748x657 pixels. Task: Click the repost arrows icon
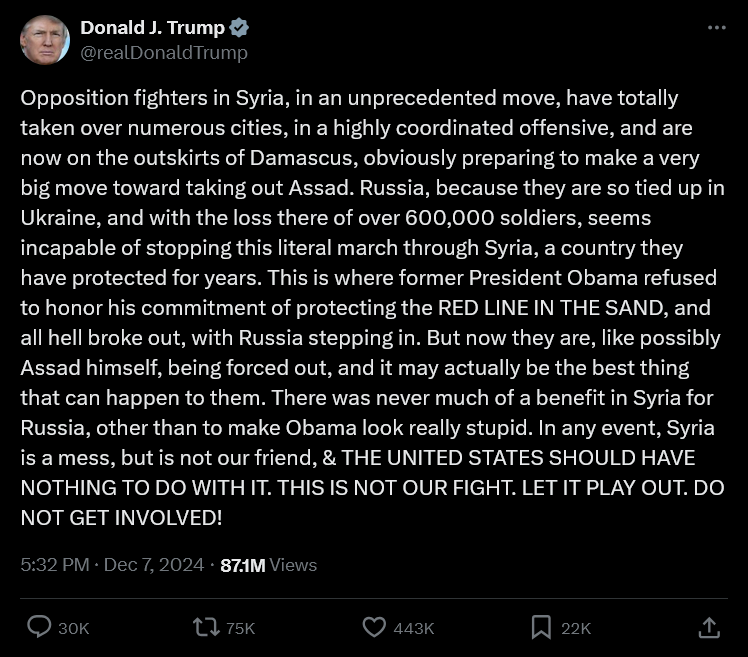[x=206, y=627]
